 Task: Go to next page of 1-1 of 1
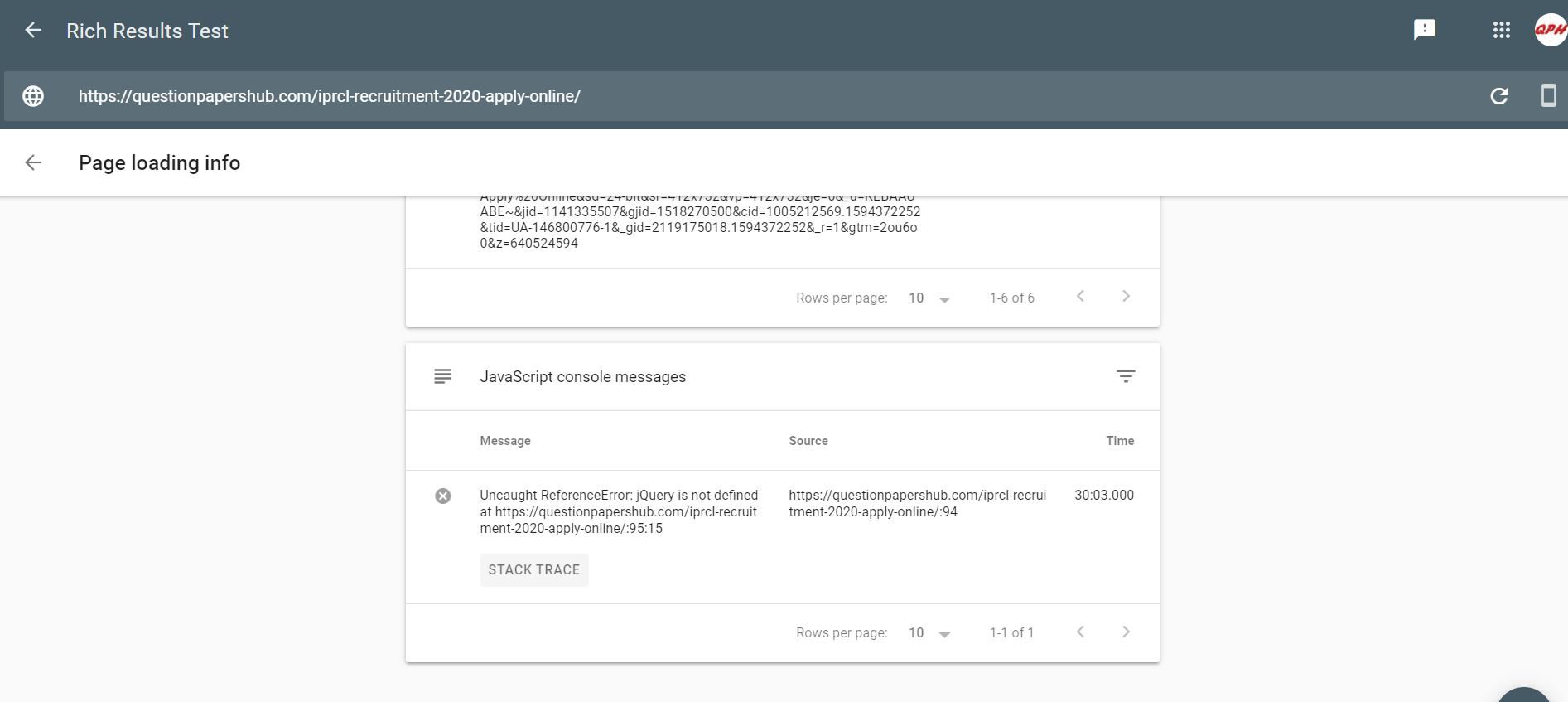pos(1125,632)
